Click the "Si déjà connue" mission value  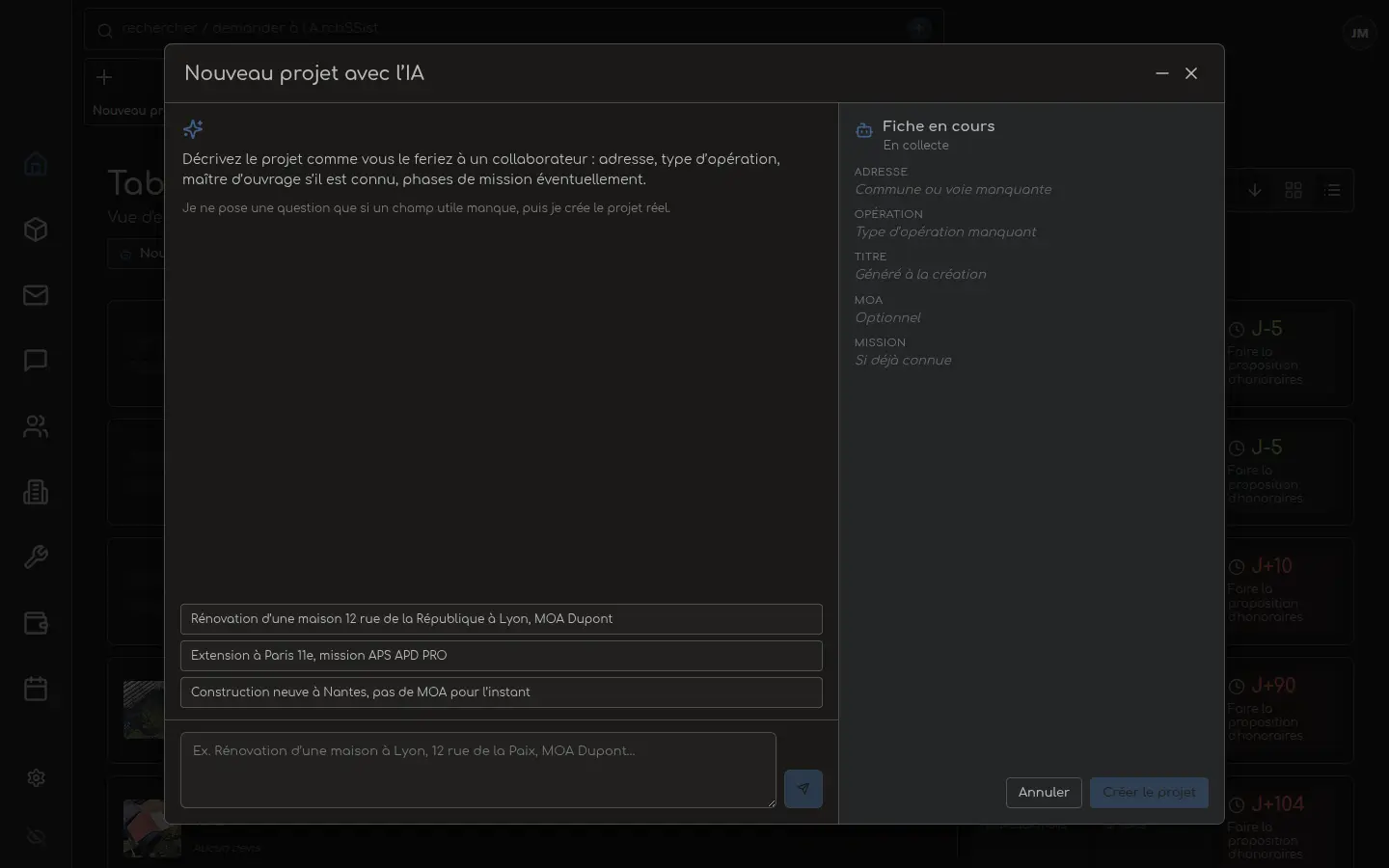coord(903,361)
